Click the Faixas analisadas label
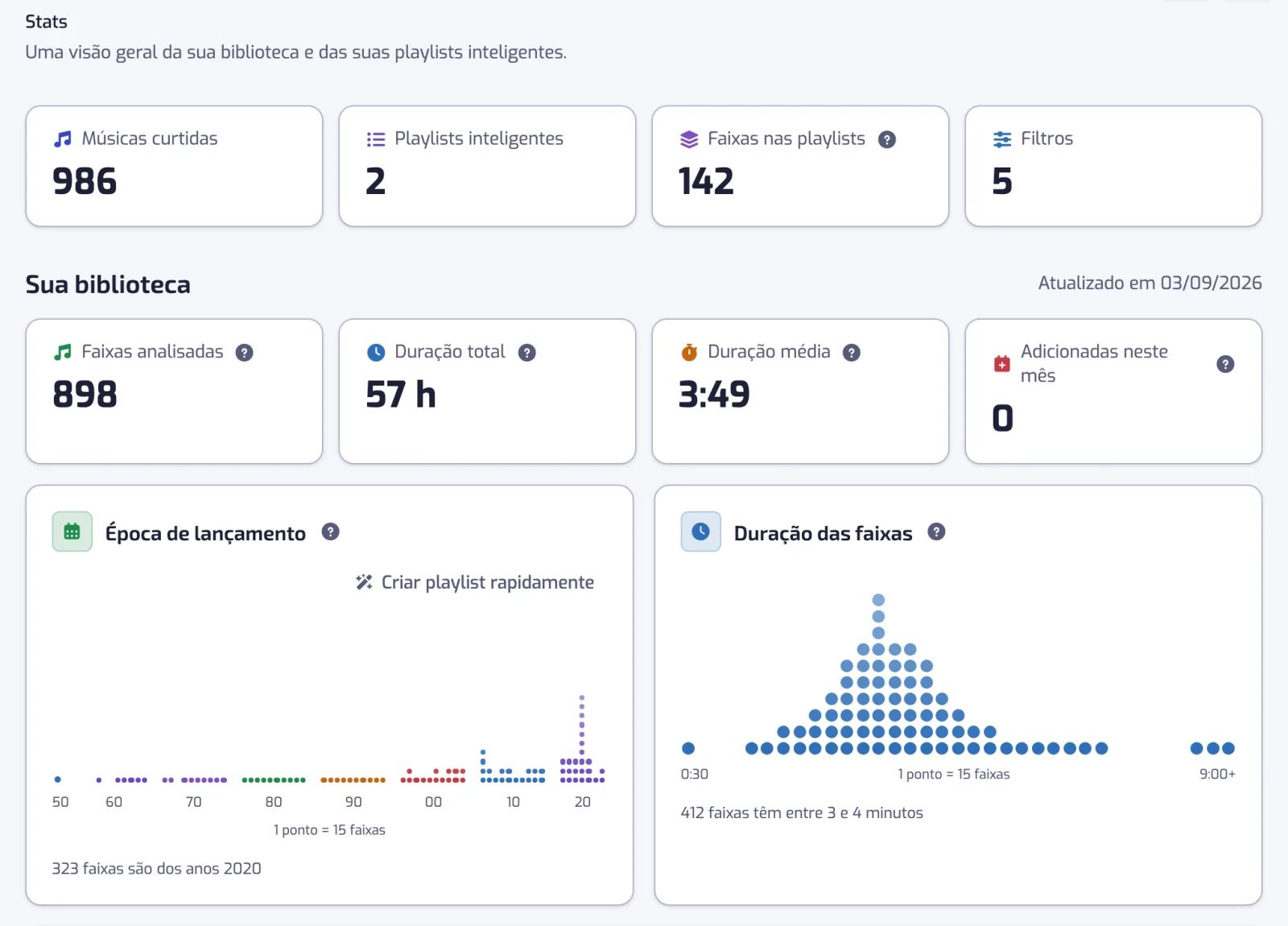Screen dimensions: 1288x926 click(152, 352)
